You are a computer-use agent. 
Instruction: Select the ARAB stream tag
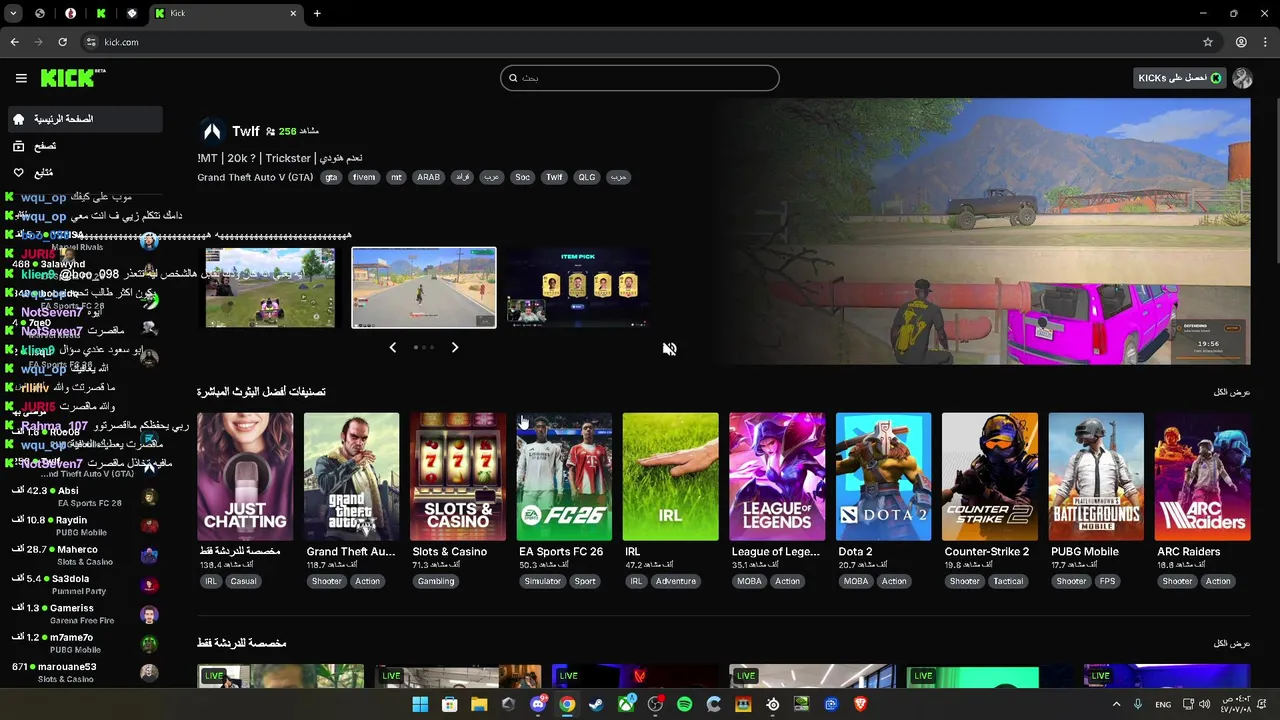(x=428, y=177)
